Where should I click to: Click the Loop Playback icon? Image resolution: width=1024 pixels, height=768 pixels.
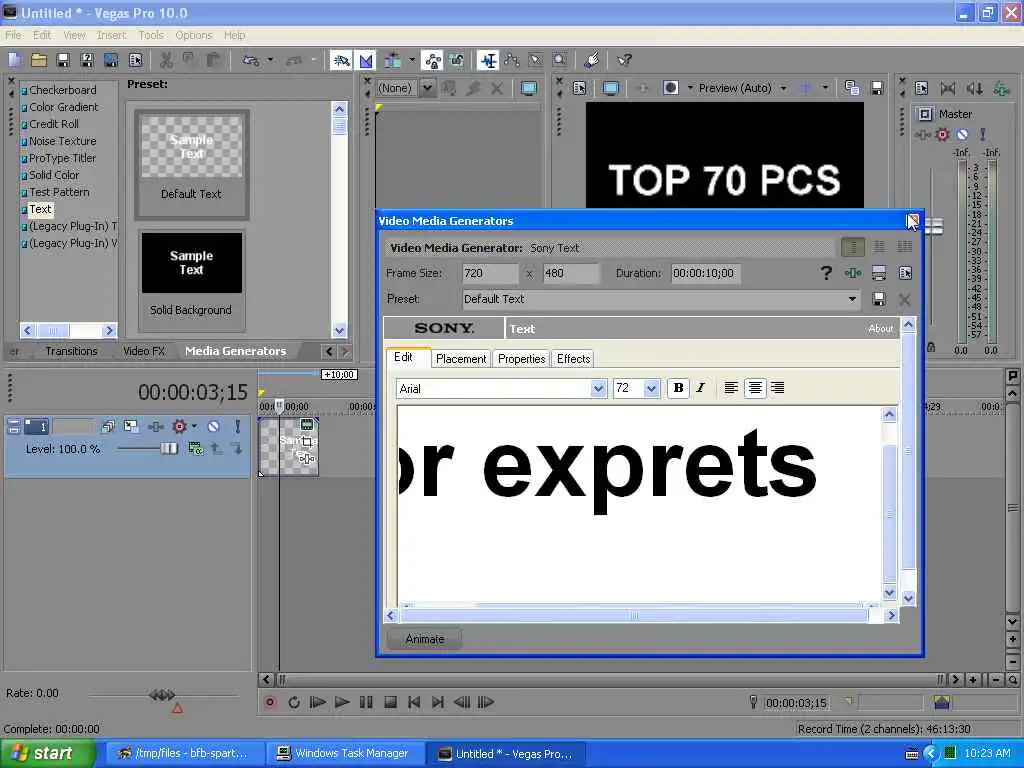(294, 703)
